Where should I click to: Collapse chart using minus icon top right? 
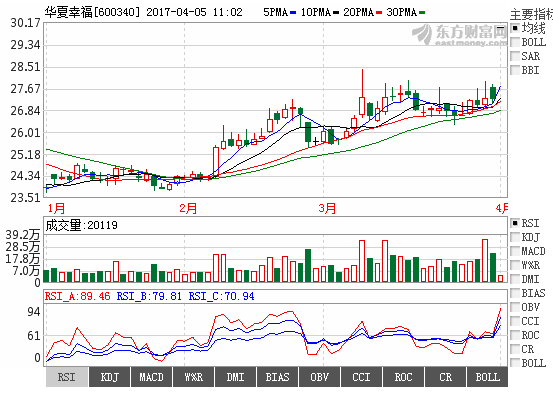501,28
